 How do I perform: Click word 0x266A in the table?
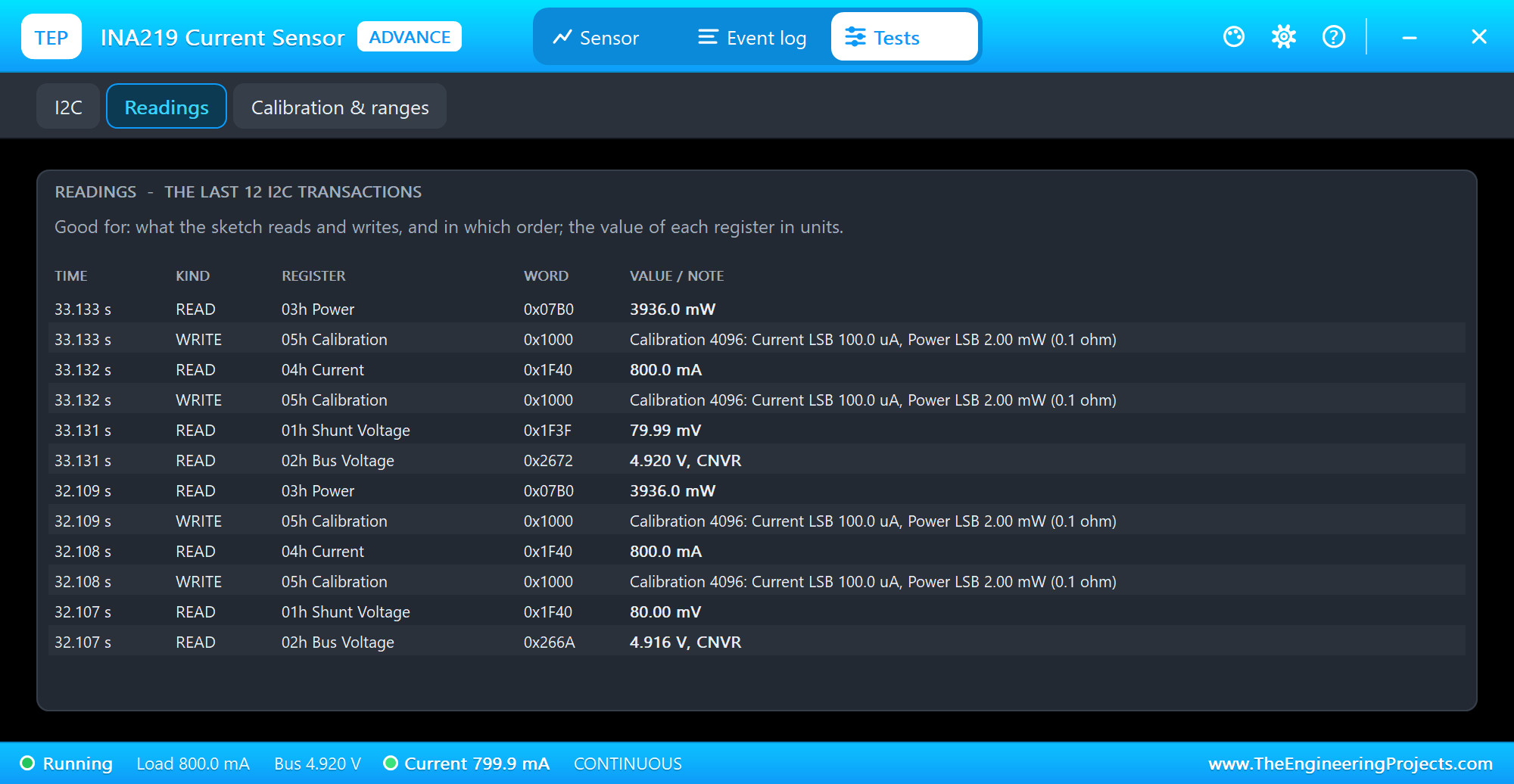click(550, 642)
